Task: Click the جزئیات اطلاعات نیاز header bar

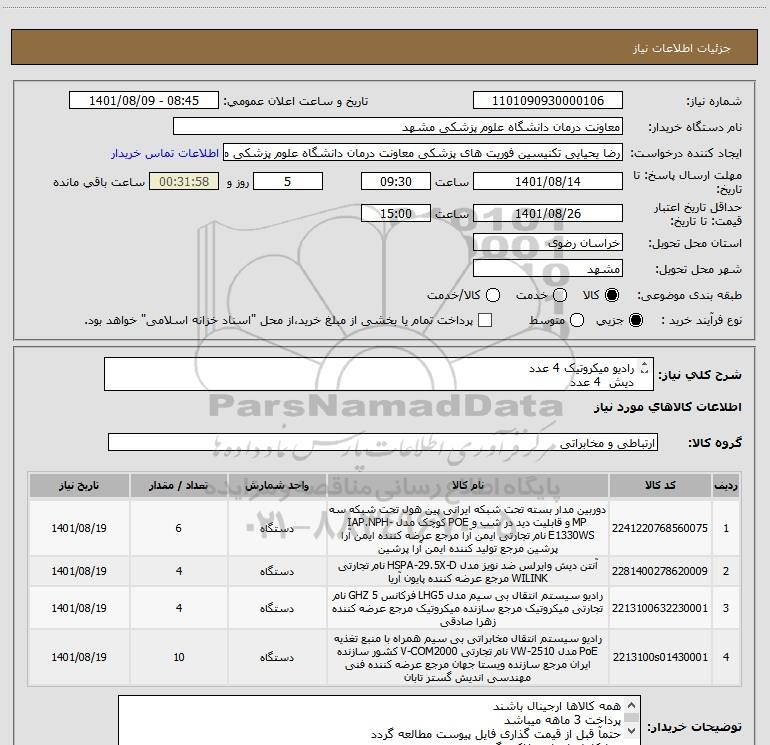Action: coord(385,47)
